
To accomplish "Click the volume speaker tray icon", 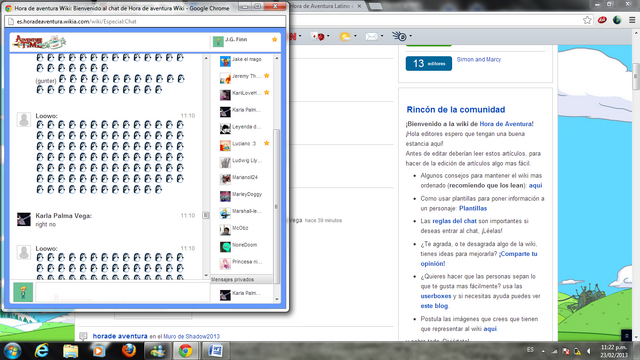I will tap(589, 351).
